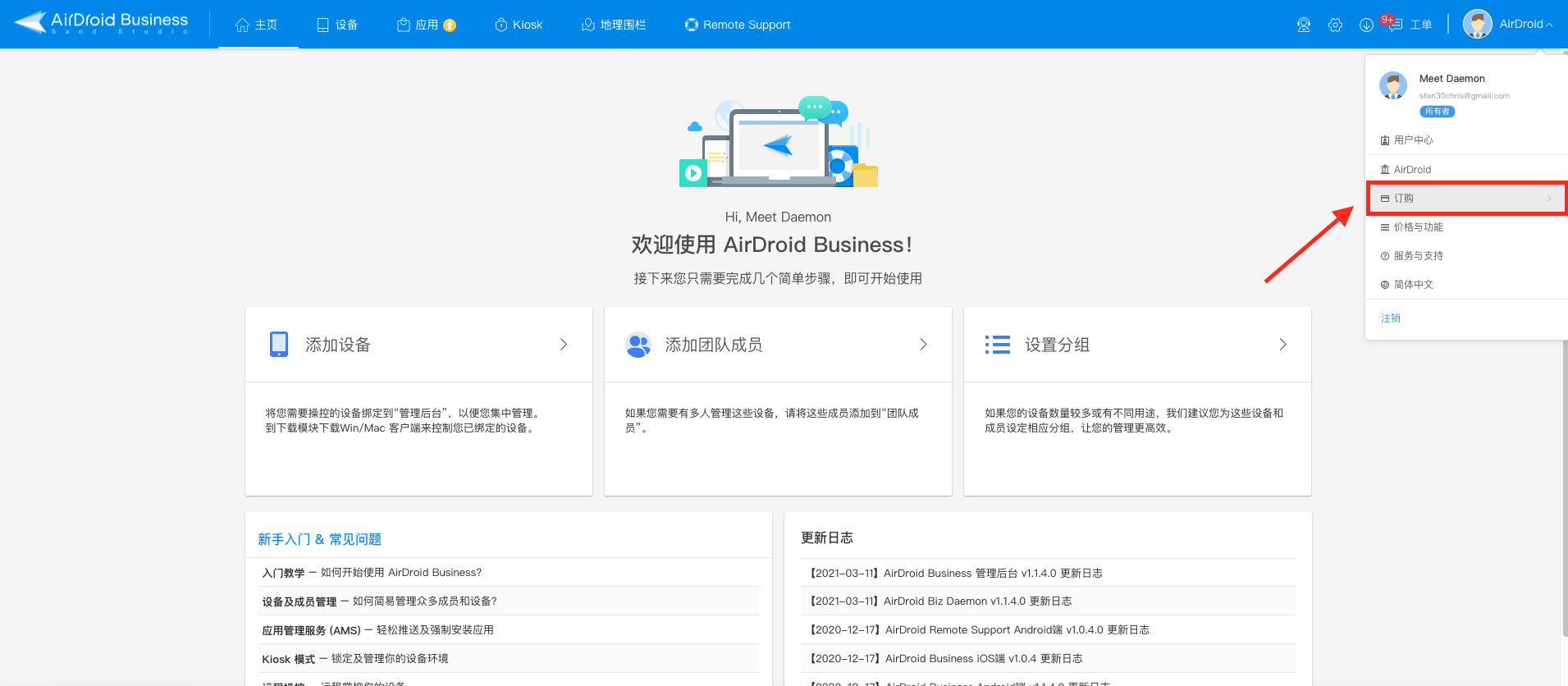
Task: Open the 订购 subscription menu item
Action: pos(1467,199)
